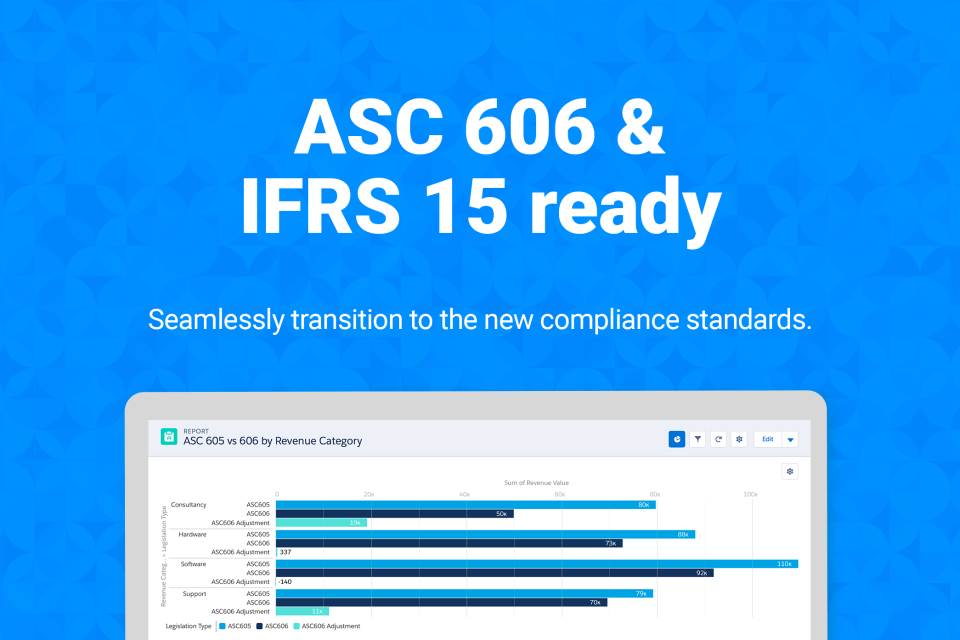Viewport: 960px width, 640px height.
Task: Click the pie chart toggle button
Action: [676, 439]
